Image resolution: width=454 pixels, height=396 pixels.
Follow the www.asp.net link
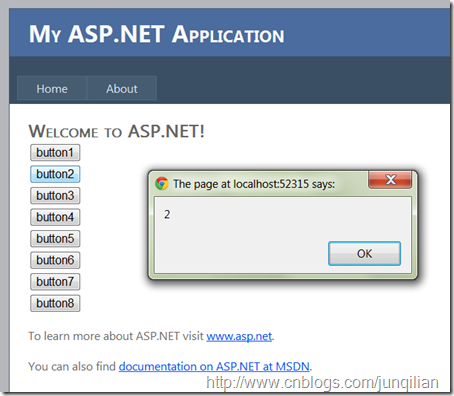coord(239,336)
